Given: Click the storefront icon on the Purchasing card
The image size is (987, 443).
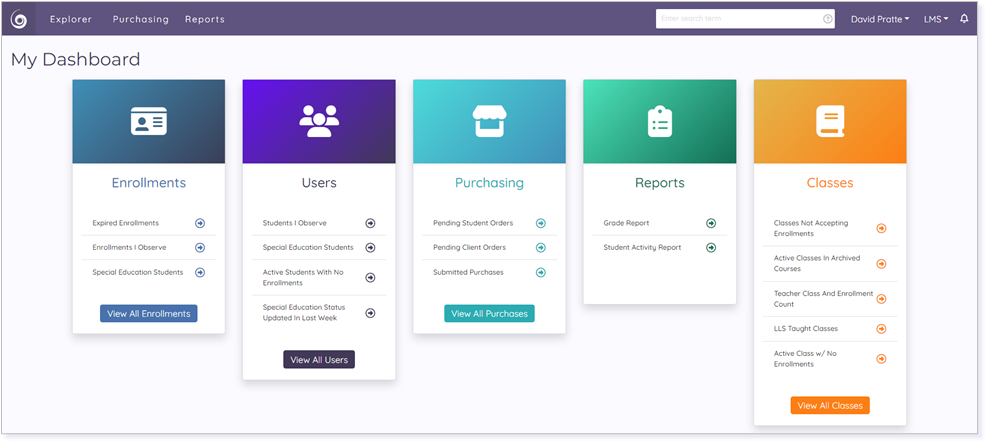Looking at the screenshot, I should pyautogui.click(x=489, y=121).
